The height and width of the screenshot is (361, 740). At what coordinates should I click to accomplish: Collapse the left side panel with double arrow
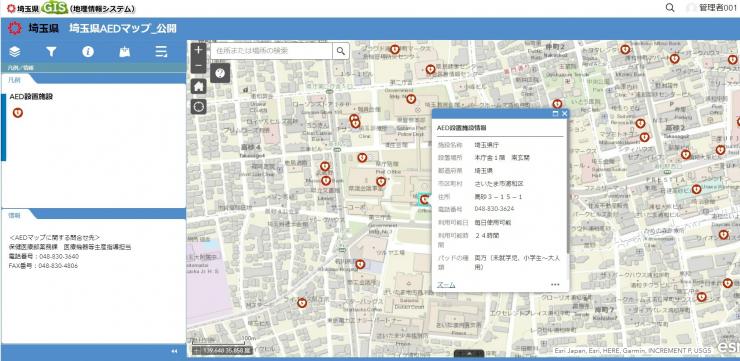(174, 351)
